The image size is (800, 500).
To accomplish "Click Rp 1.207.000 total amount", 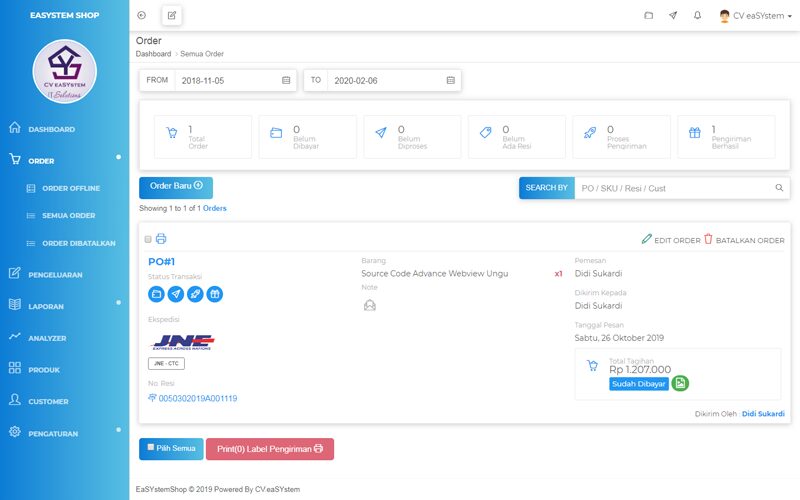I will pos(640,369).
